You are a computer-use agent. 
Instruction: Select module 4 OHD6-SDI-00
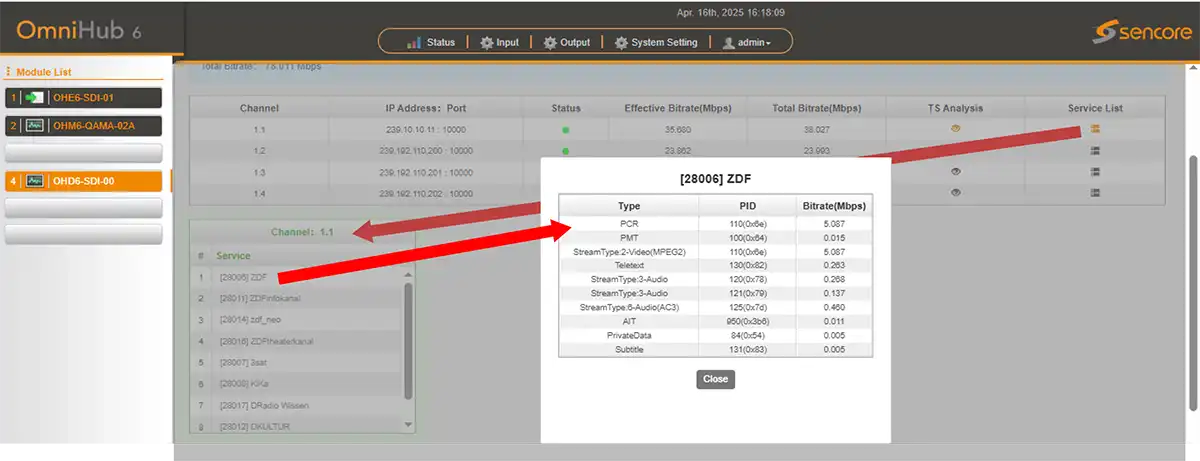[x=84, y=181]
